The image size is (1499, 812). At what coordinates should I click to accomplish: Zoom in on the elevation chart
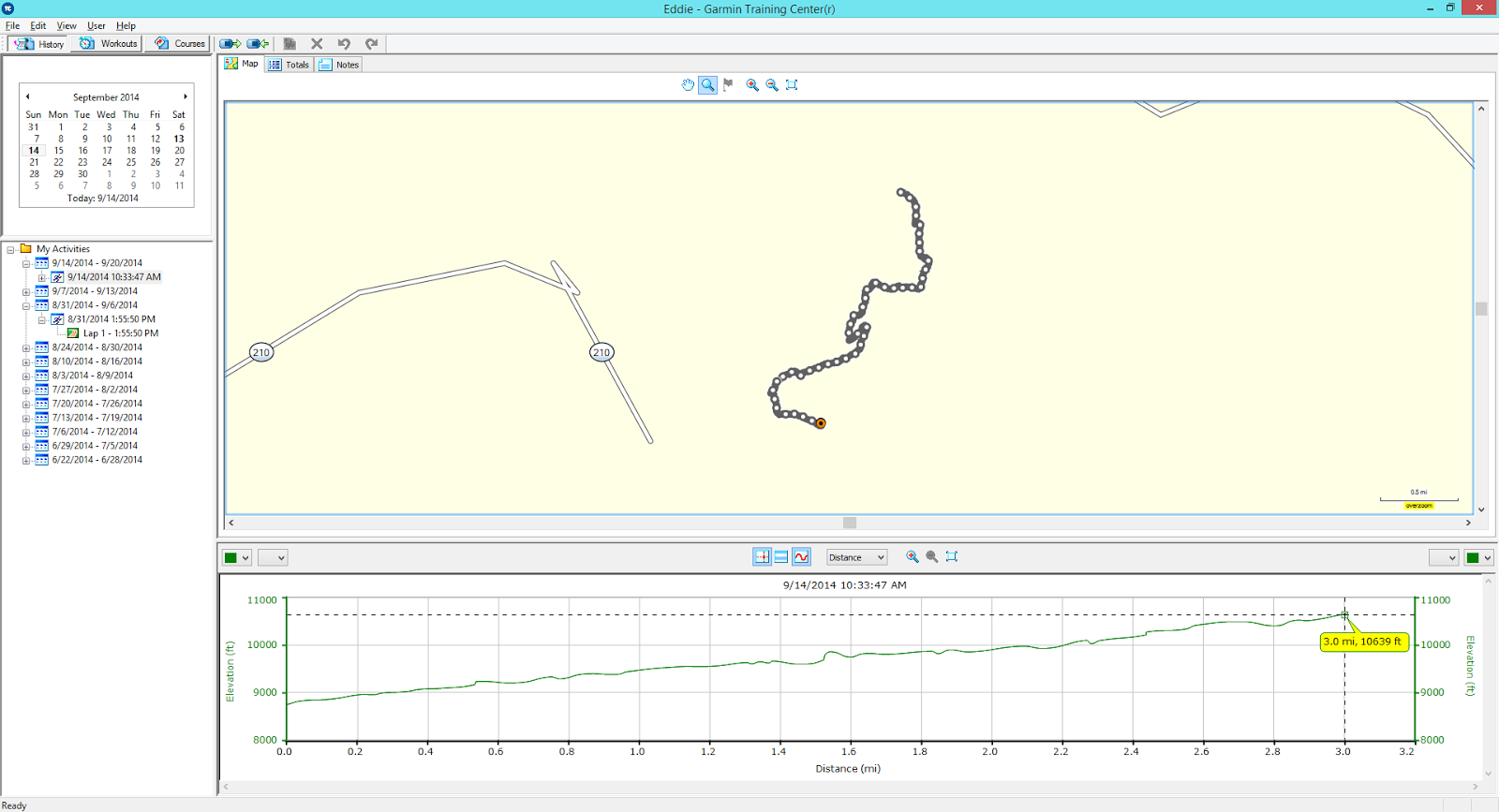(x=913, y=556)
